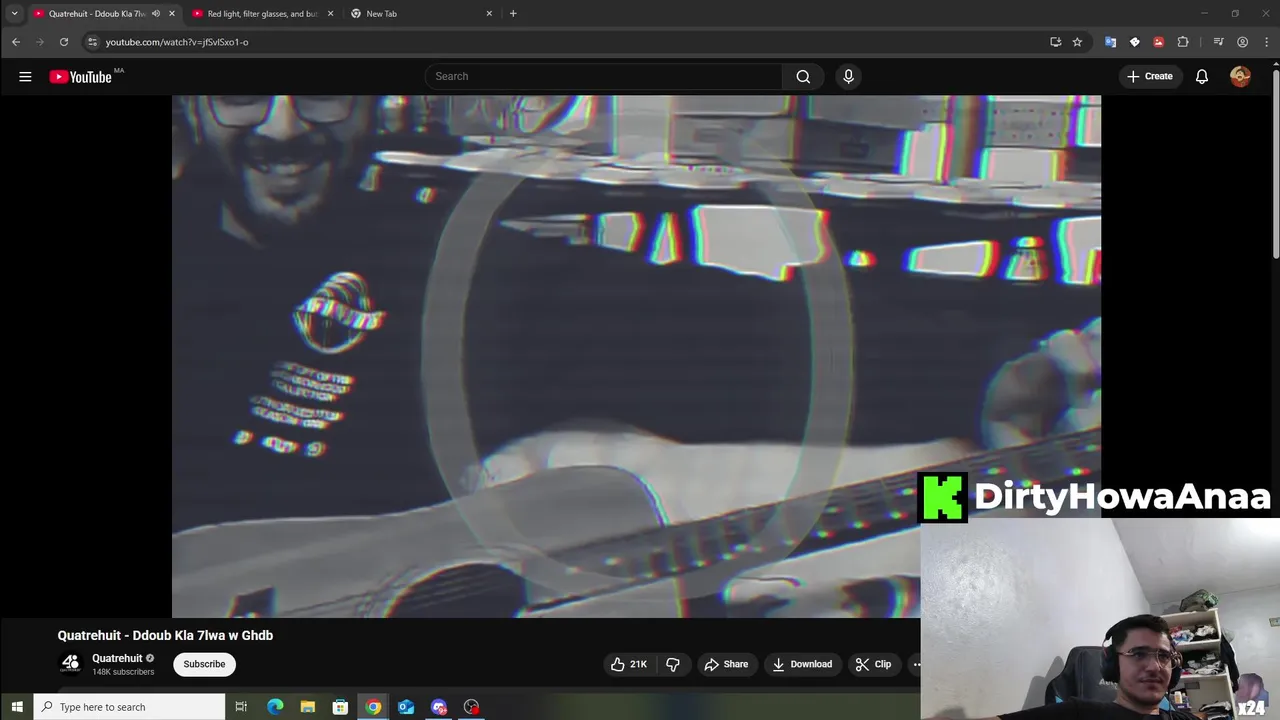Mute the playing tab via speaker icon
Screen dimensions: 1280x720
(x=155, y=13)
